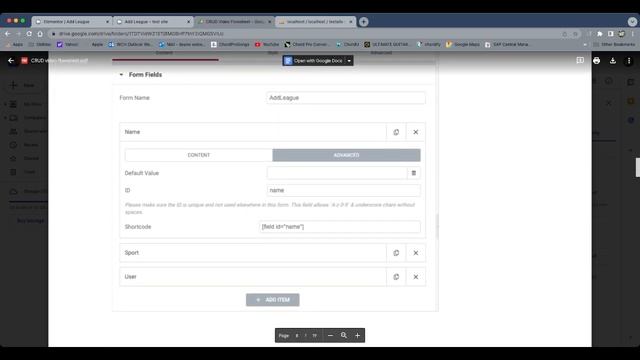Remove the Name form field
Screen dimensions: 640x360
point(416,132)
